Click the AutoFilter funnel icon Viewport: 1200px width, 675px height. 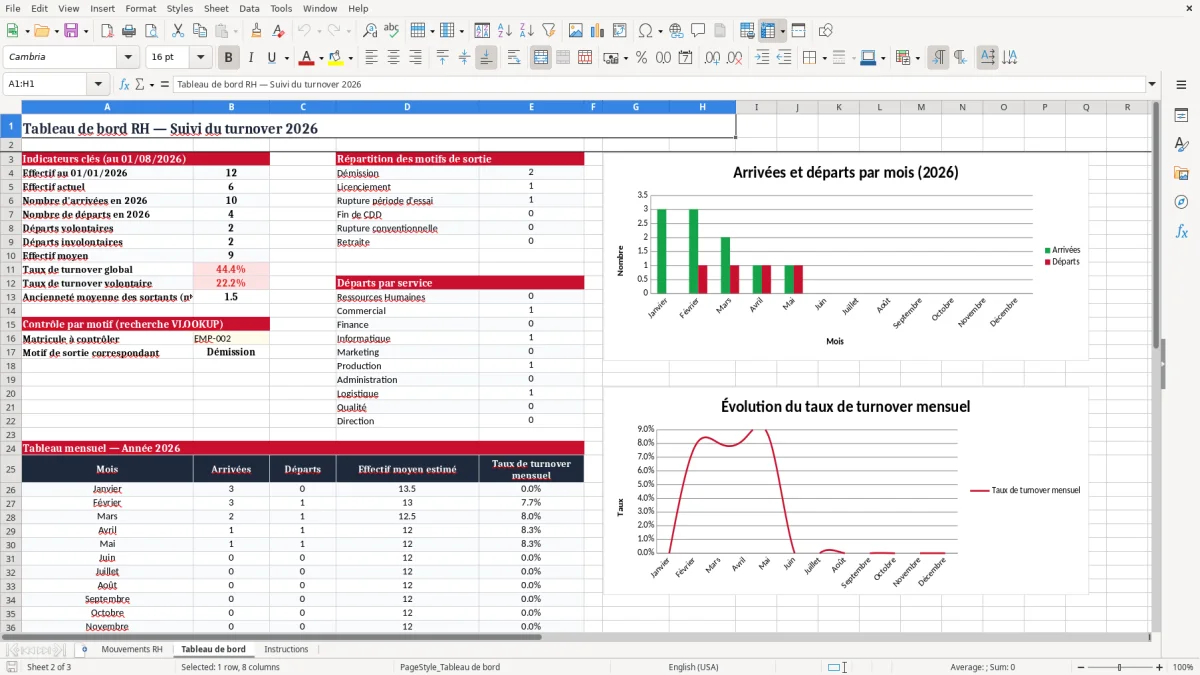[x=548, y=31]
